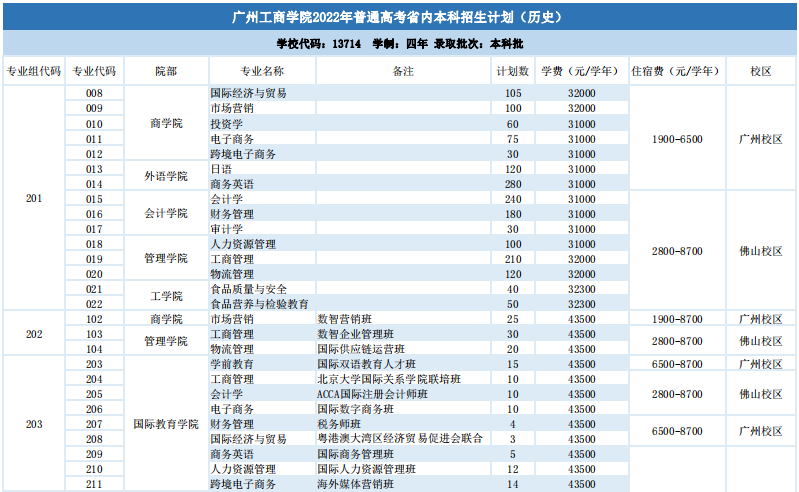Select the dorm fee 1900-8700
The width and height of the screenshot is (799, 492).
coord(677,319)
